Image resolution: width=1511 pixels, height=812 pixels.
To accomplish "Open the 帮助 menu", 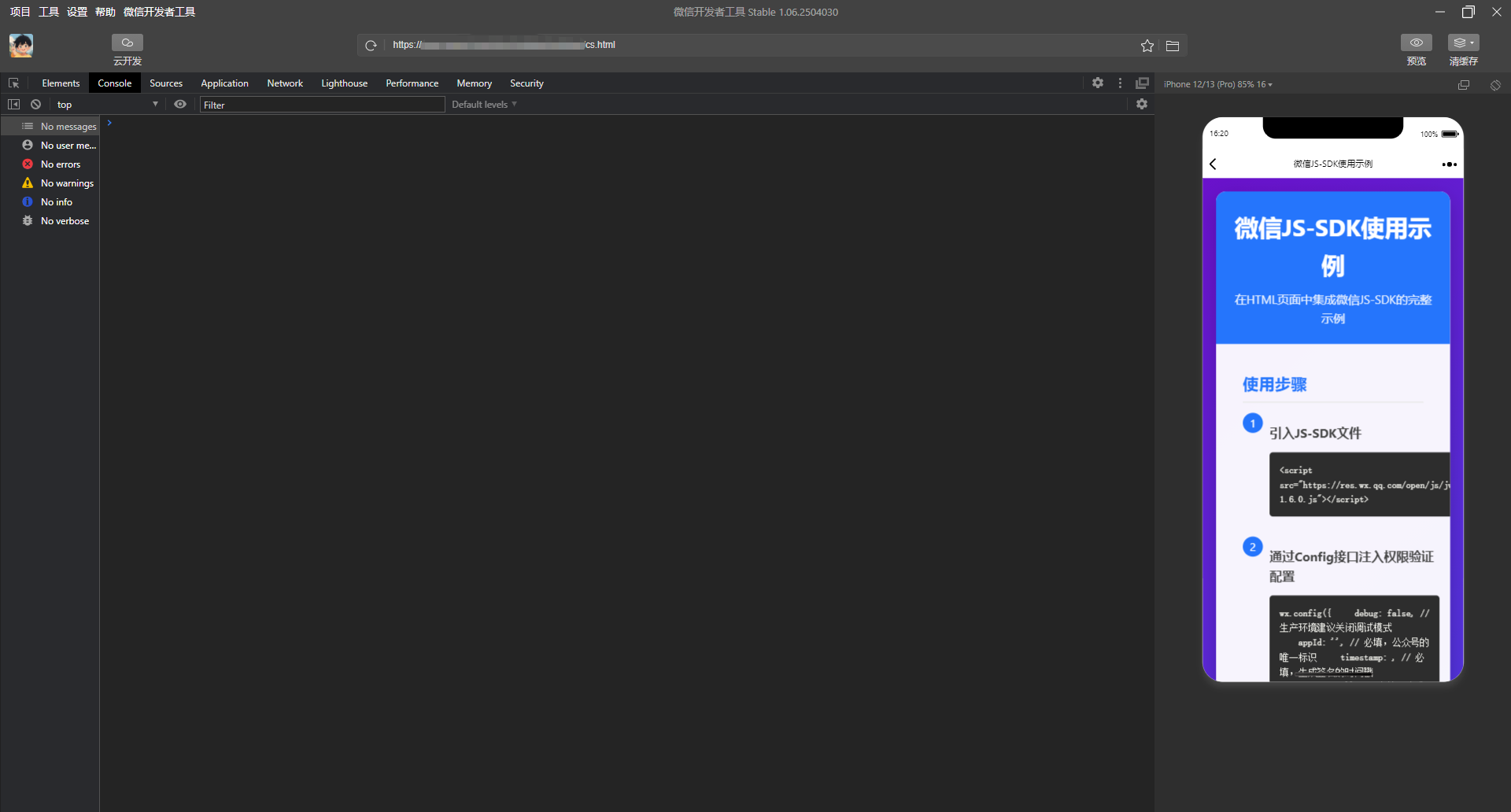I will click(x=105, y=12).
